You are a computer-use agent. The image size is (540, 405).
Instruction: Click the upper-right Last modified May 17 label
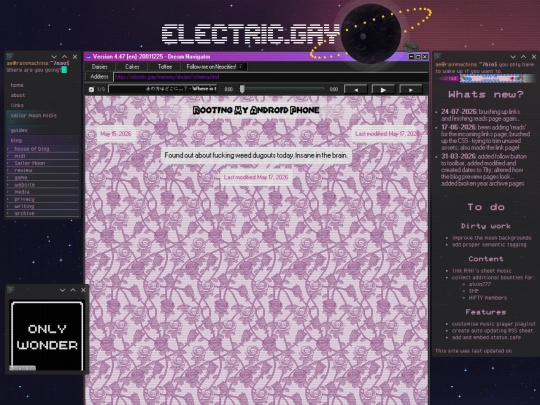(x=387, y=134)
